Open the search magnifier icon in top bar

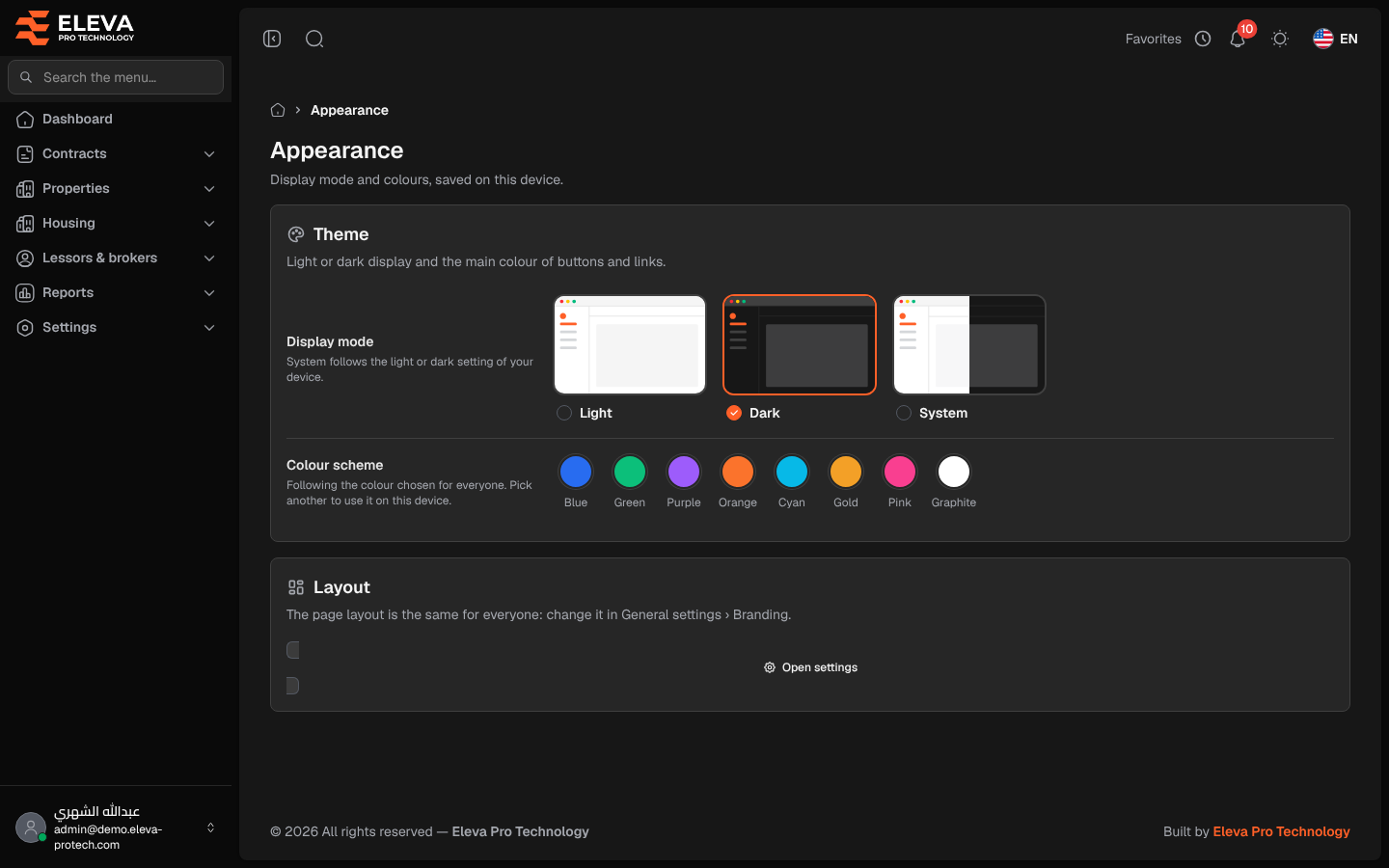[314, 39]
